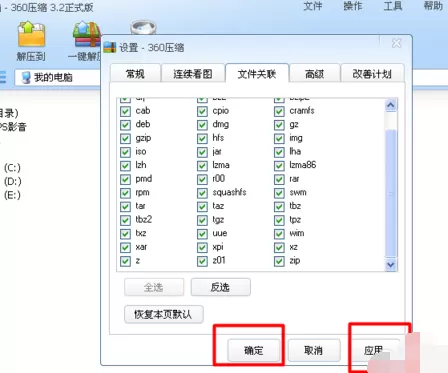Toggle the lha checkbox
The image size is (448, 373).
tap(279, 152)
